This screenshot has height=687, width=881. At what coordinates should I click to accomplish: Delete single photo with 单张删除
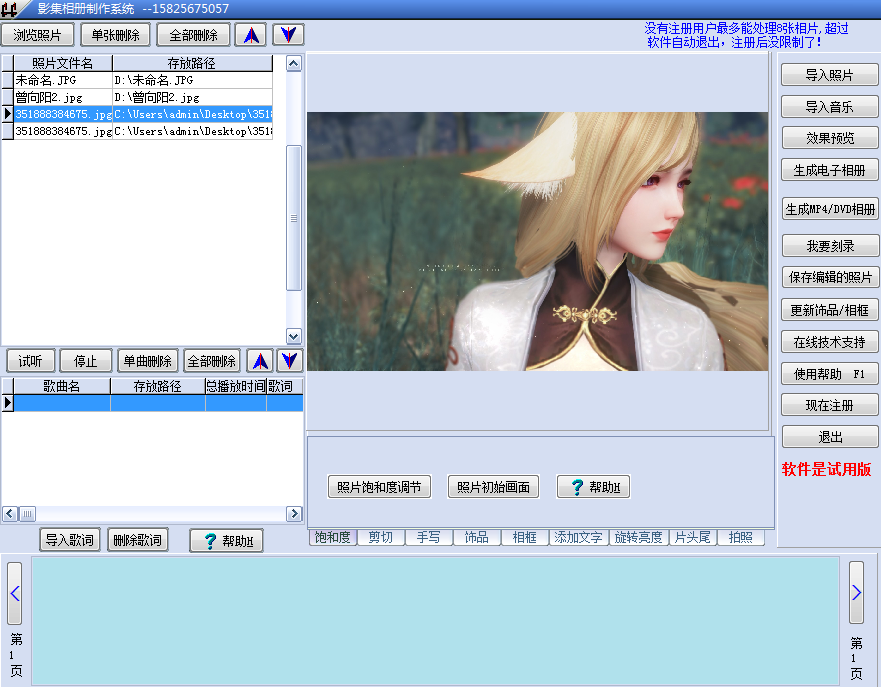[116, 35]
